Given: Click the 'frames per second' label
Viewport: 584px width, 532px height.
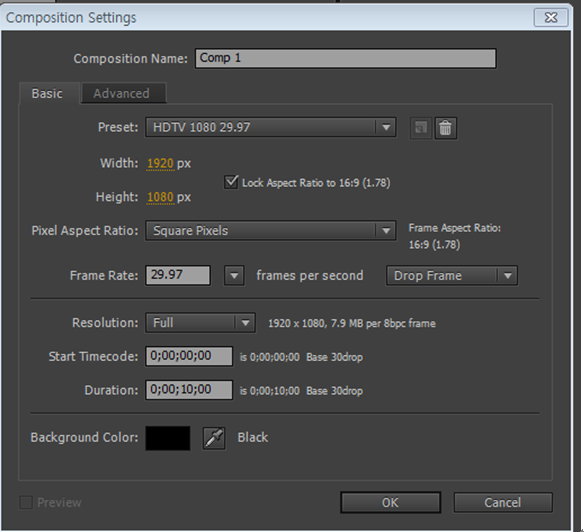Looking at the screenshot, I should point(310,276).
